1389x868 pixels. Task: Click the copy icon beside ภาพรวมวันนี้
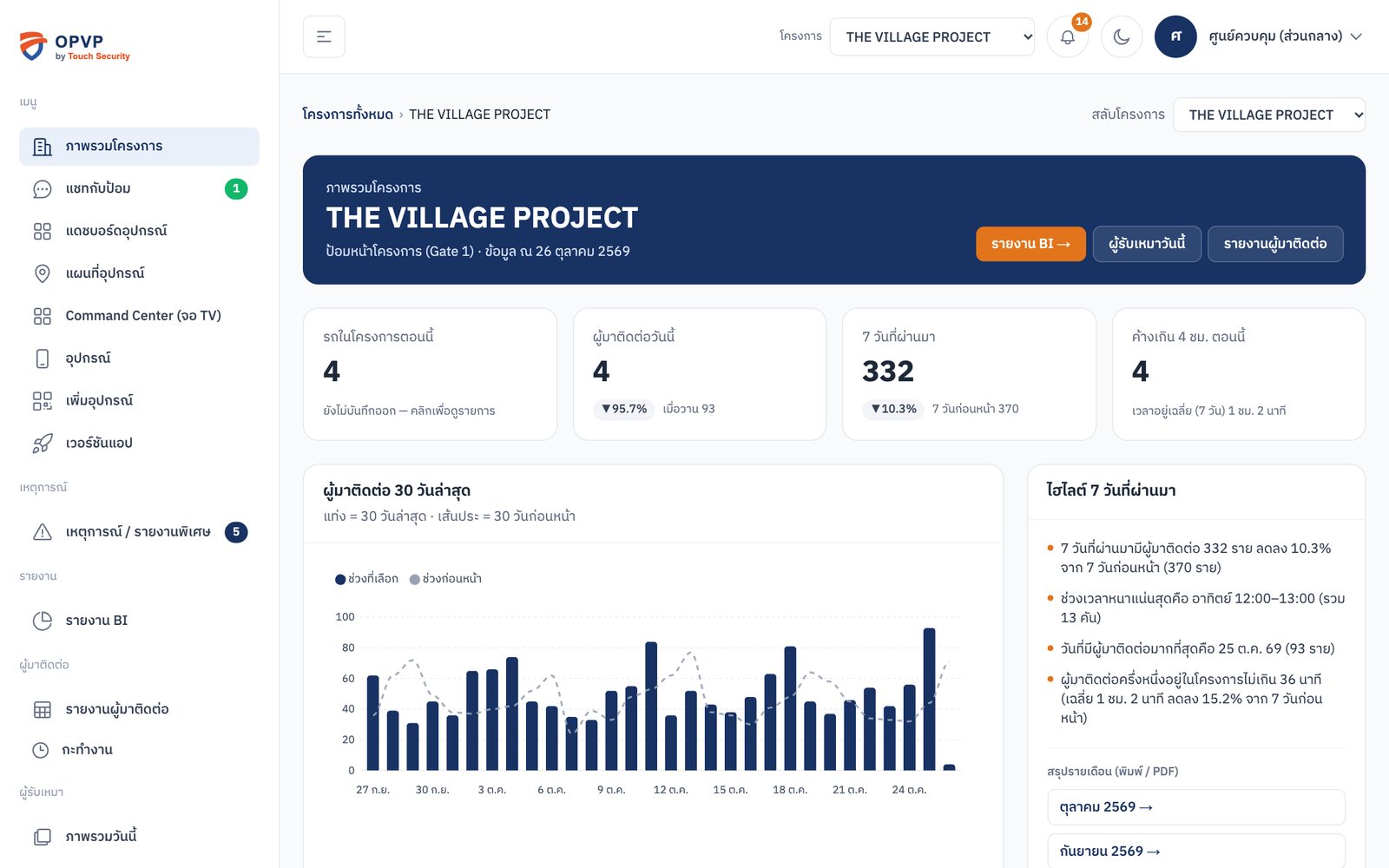[42, 837]
